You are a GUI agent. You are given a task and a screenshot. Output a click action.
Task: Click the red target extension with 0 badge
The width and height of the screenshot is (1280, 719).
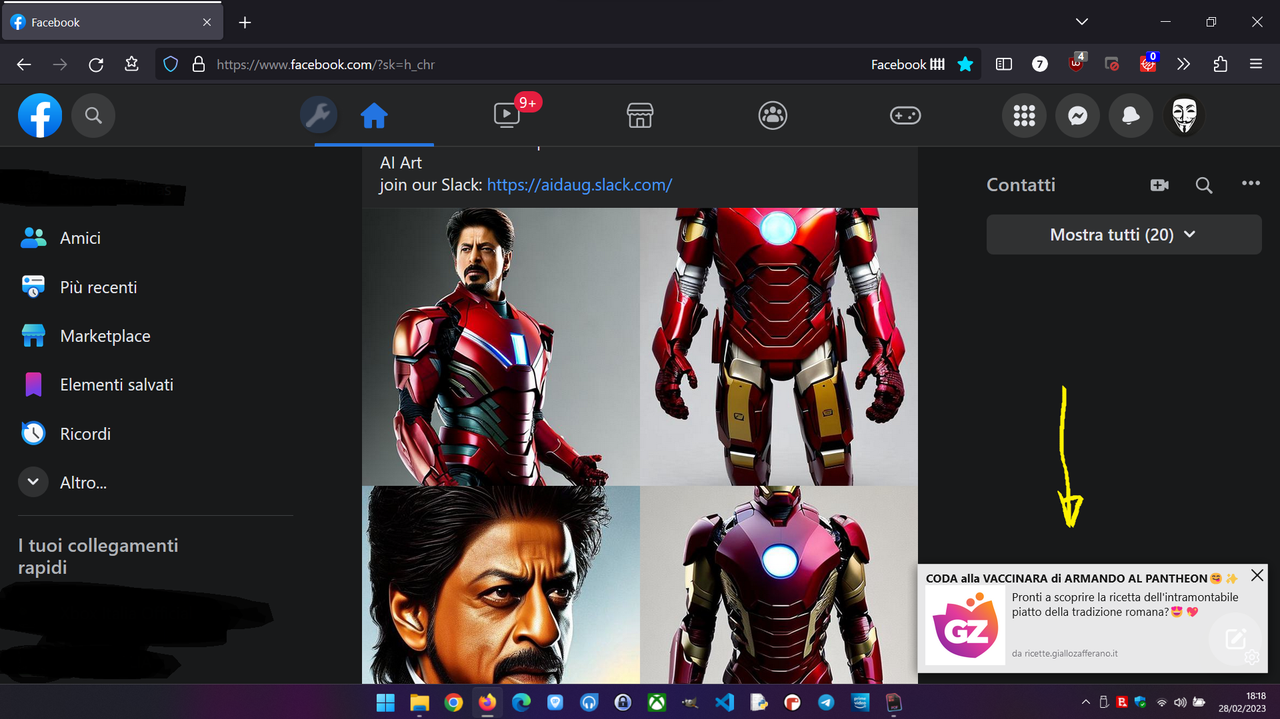pyautogui.click(x=1148, y=63)
